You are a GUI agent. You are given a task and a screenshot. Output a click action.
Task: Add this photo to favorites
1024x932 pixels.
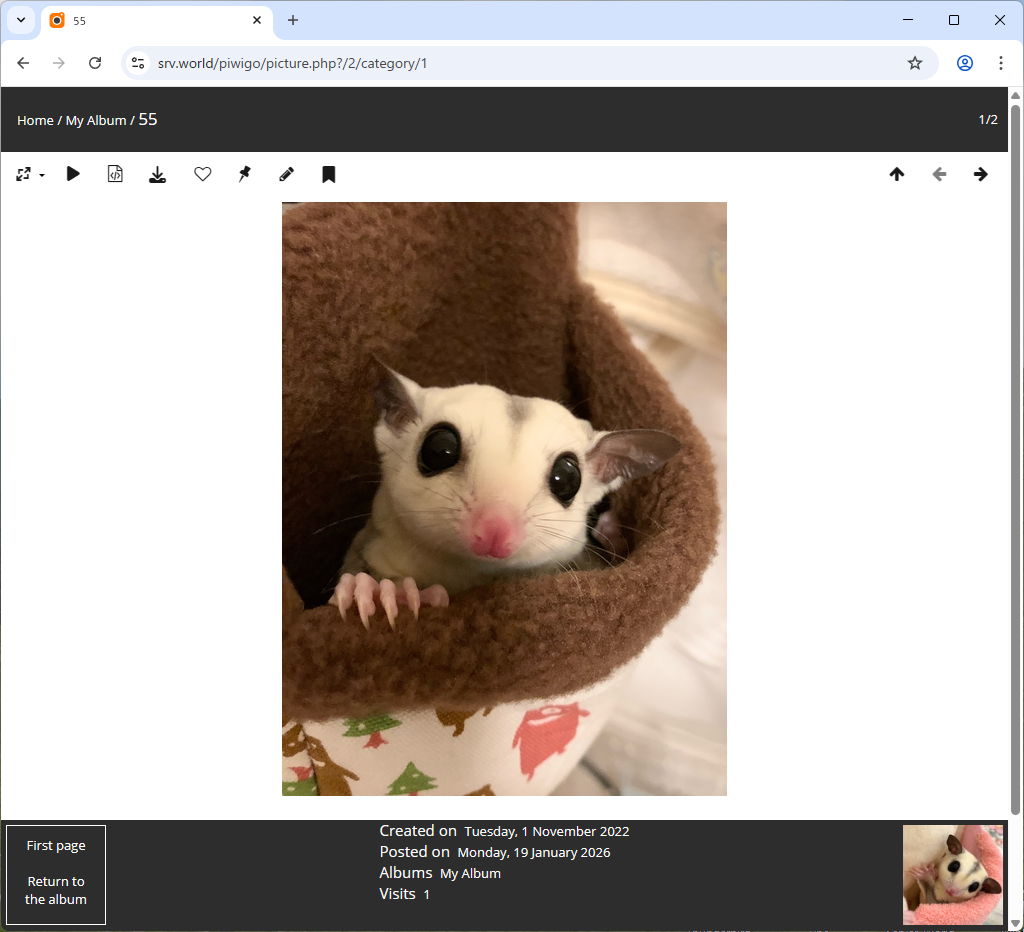coord(202,173)
